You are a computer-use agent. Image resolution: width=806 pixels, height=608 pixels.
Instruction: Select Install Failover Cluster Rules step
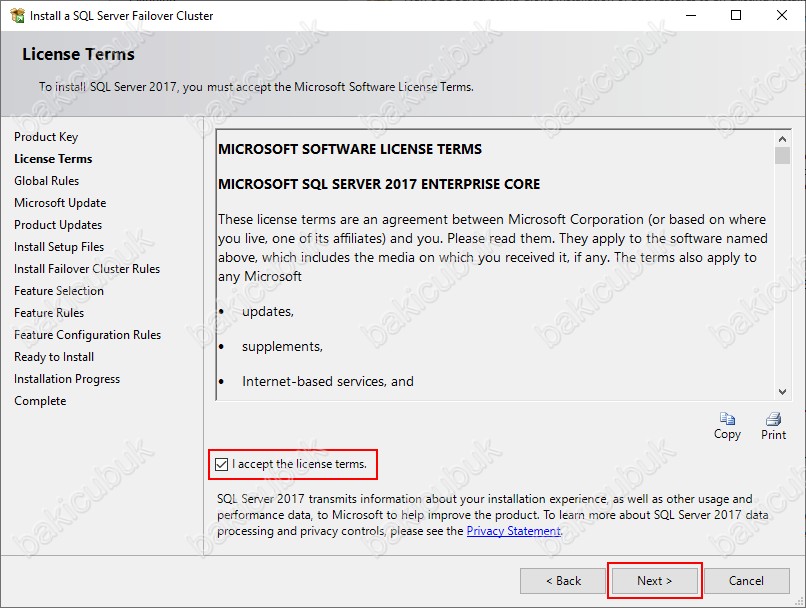[87, 269]
